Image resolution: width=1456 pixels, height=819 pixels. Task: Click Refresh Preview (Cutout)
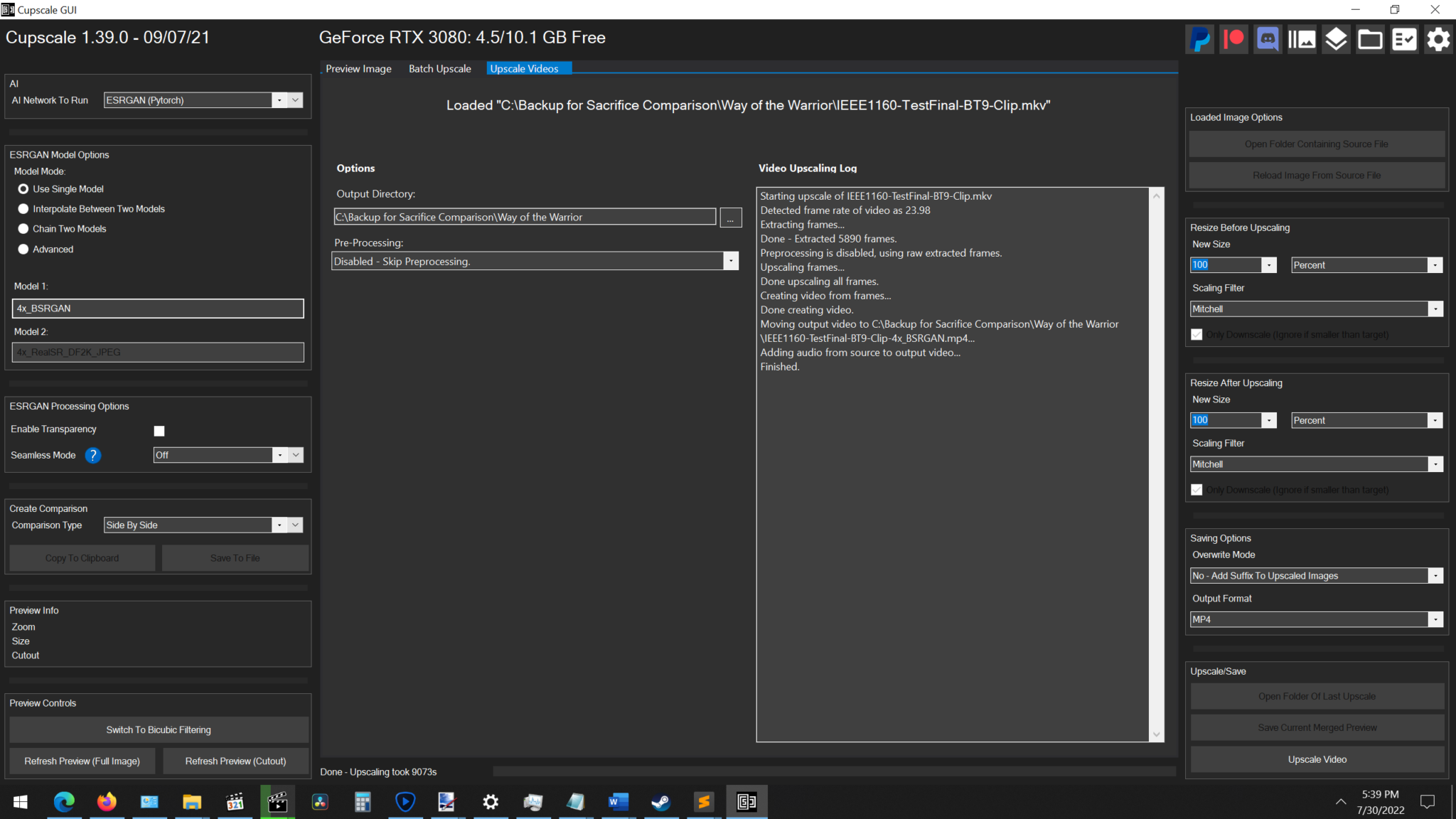(x=236, y=761)
